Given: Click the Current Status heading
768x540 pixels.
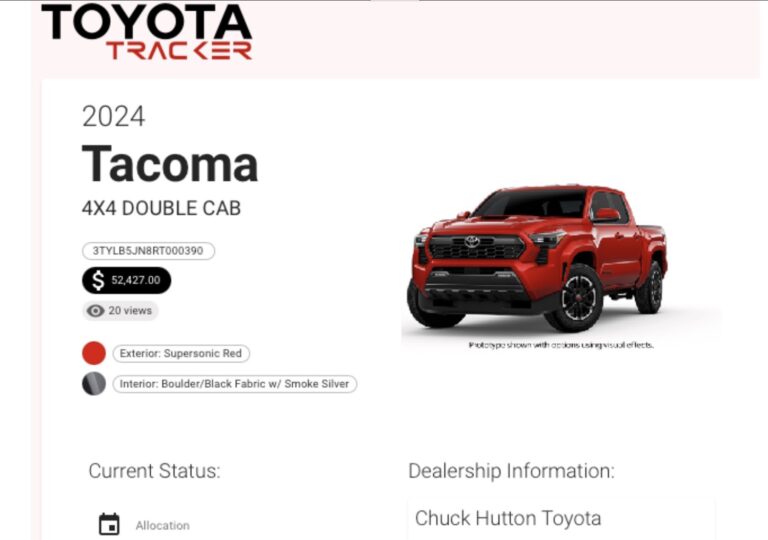Looking at the screenshot, I should click(x=154, y=471).
